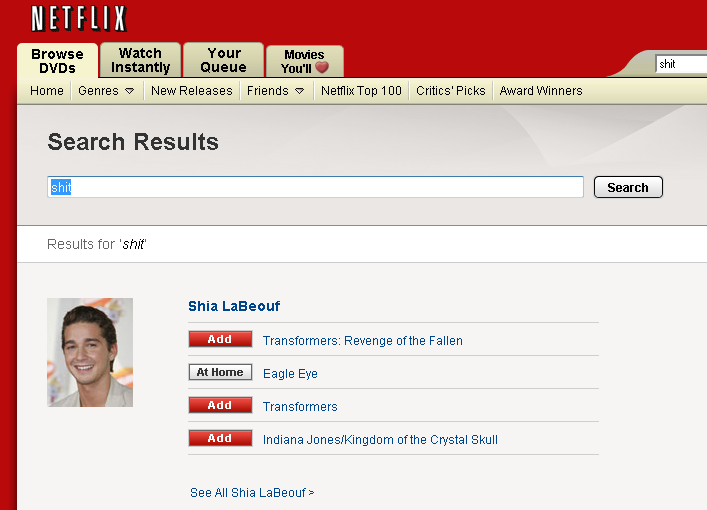
Task: Click the header search box
Action: coord(681,64)
